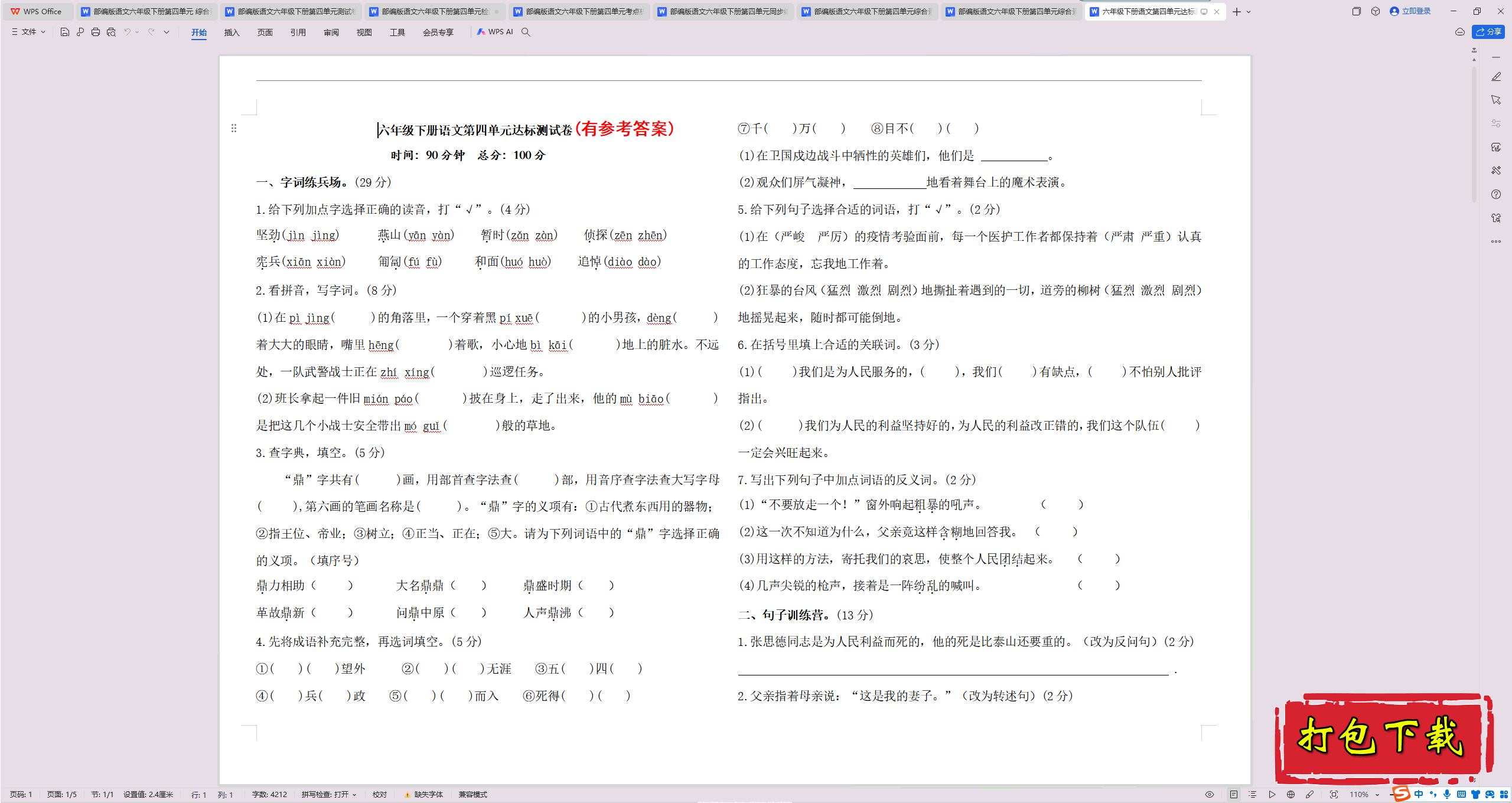The width and height of the screenshot is (1512, 803).
Task: Open WPS AI assistant
Action: [495, 32]
